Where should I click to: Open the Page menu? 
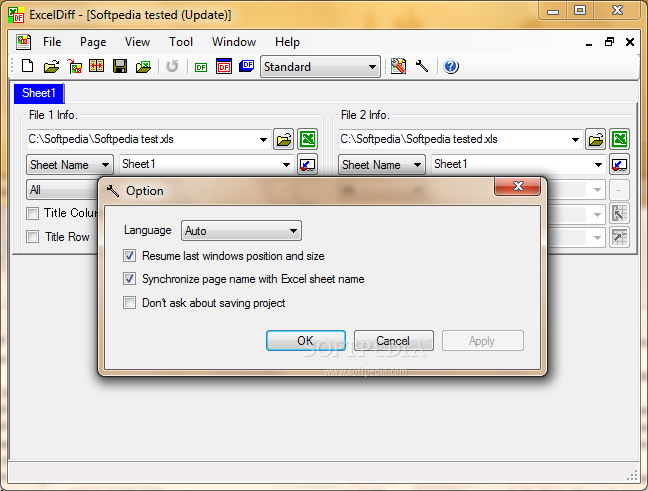(x=93, y=42)
